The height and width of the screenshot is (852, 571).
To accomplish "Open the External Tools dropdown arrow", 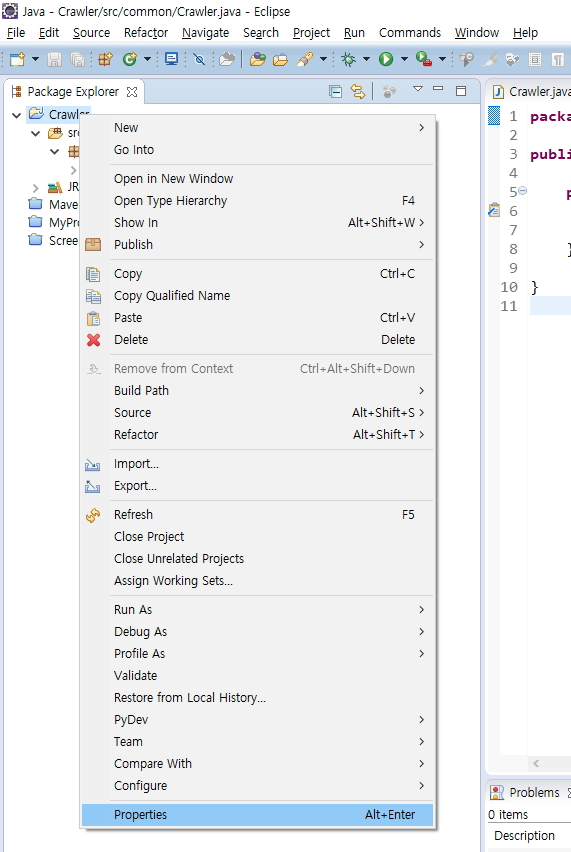I will pyautogui.click(x=442, y=59).
